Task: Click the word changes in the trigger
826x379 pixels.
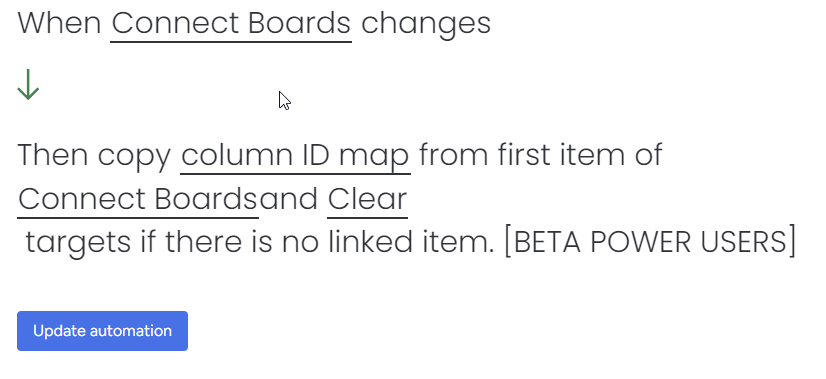Action: click(x=426, y=25)
